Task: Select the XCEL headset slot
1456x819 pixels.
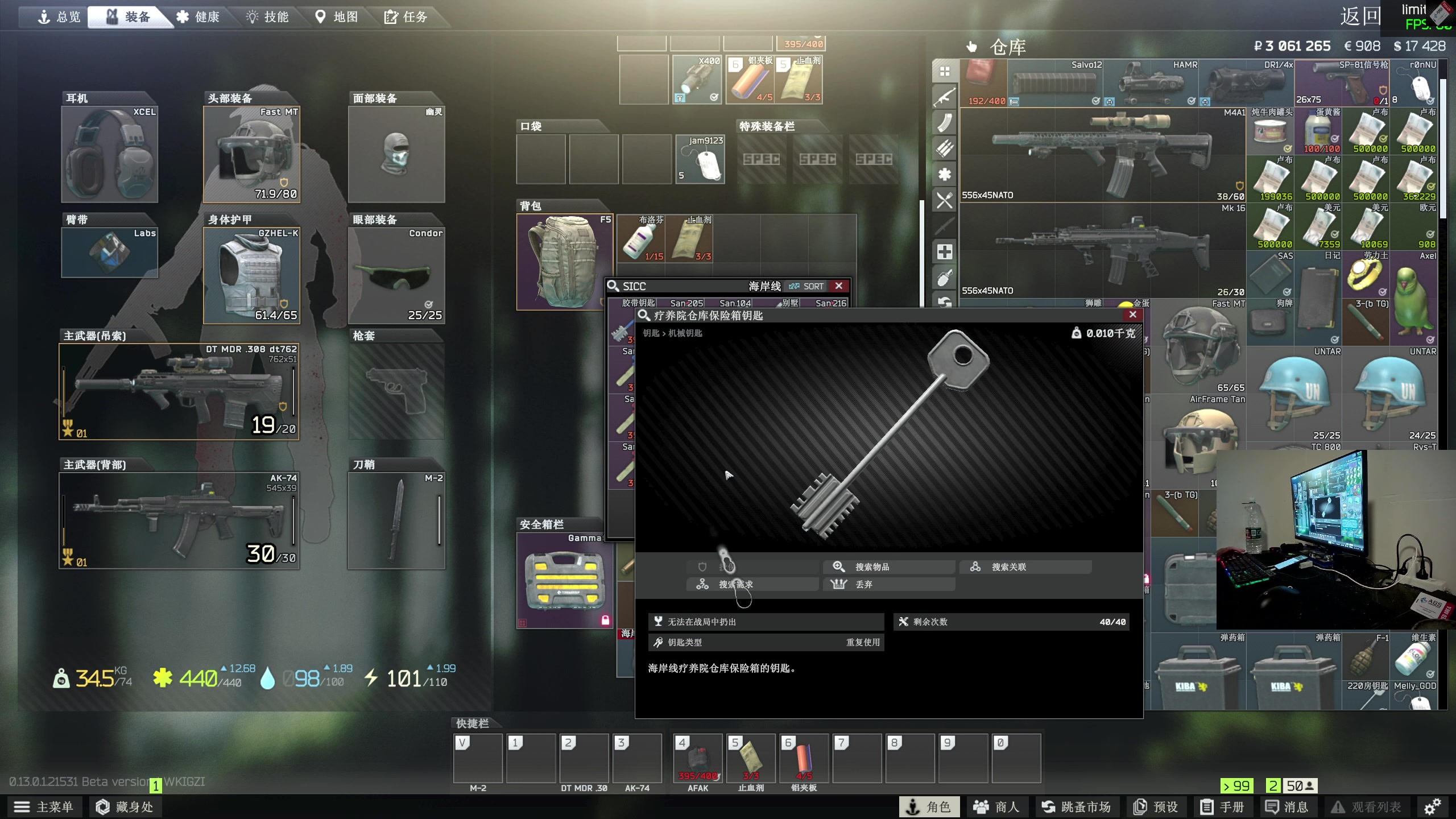Action: click(x=110, y=154)
